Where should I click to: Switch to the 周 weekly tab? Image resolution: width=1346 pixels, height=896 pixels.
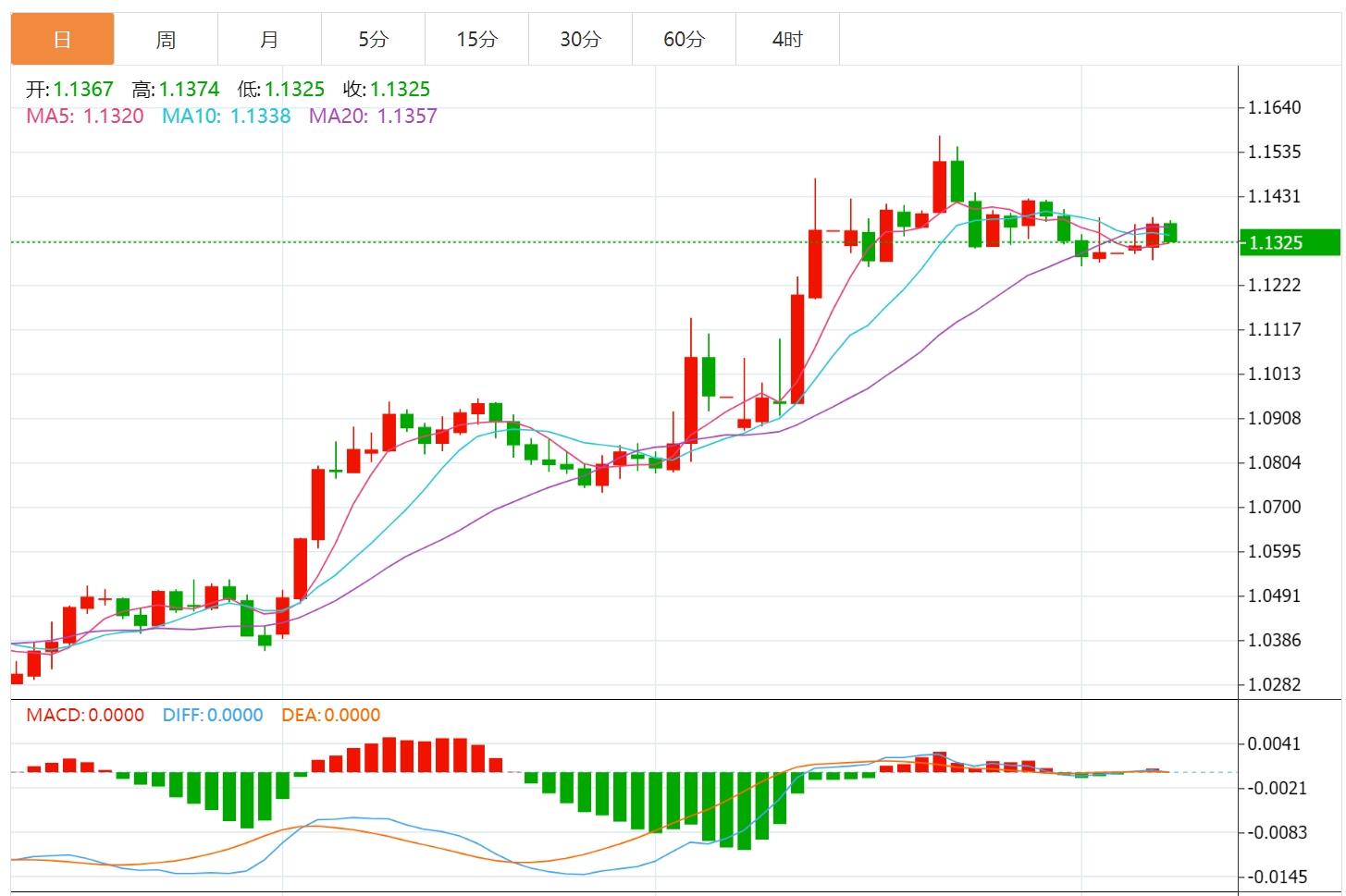(166, 39)
